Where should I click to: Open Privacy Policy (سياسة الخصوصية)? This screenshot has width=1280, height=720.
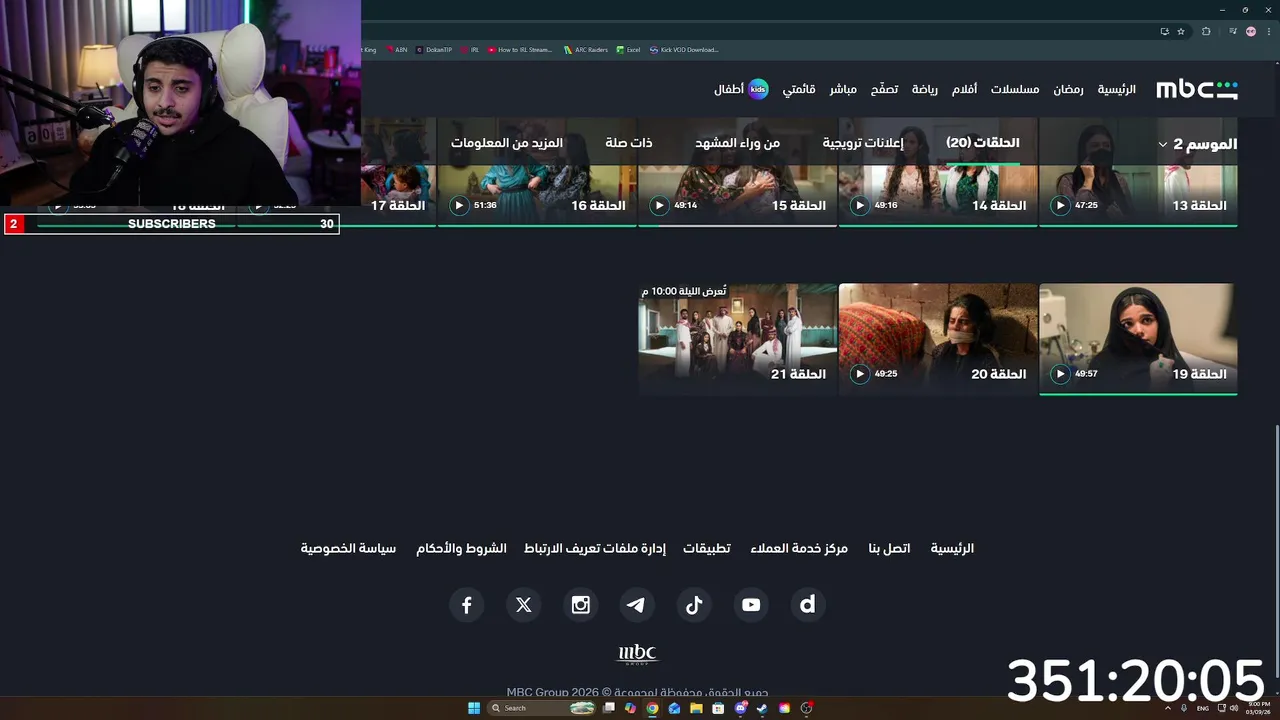coord(348,548)
